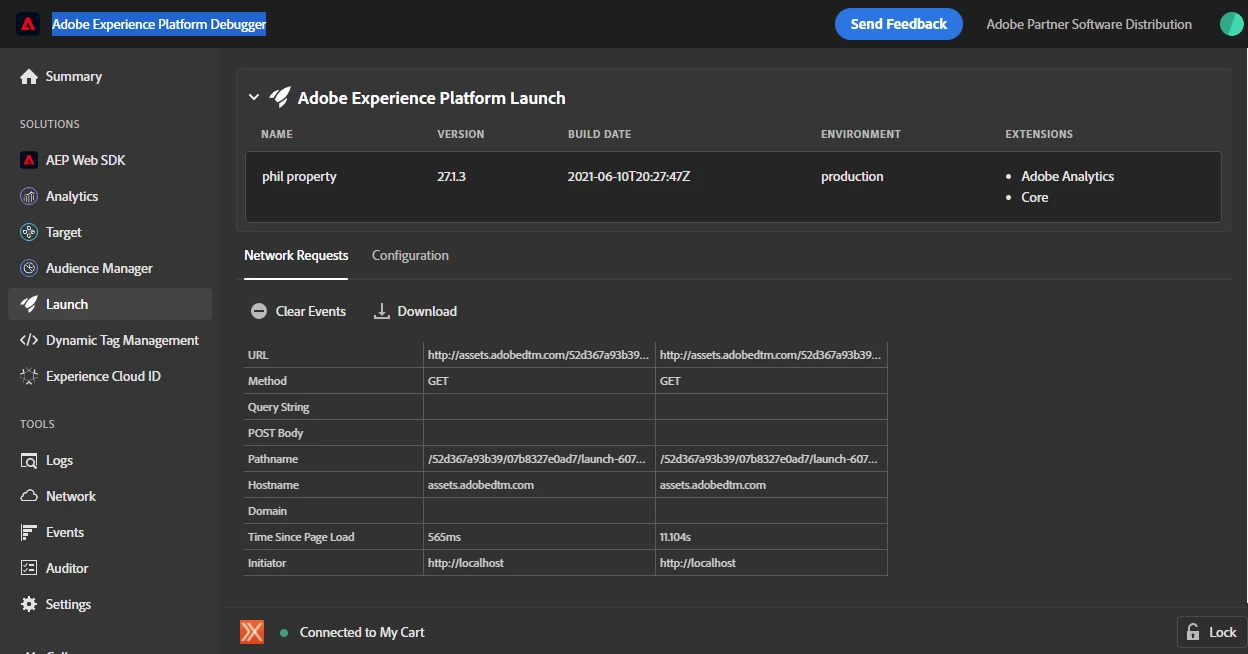Click the Download button label
Screen dimensions: 1248x654
[427, 311]
